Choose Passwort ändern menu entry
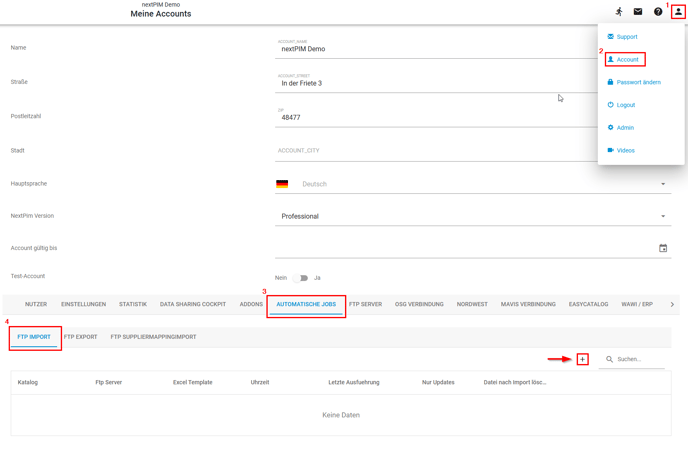This screenshot has height=450, width=688. click(x=634, y=82)
